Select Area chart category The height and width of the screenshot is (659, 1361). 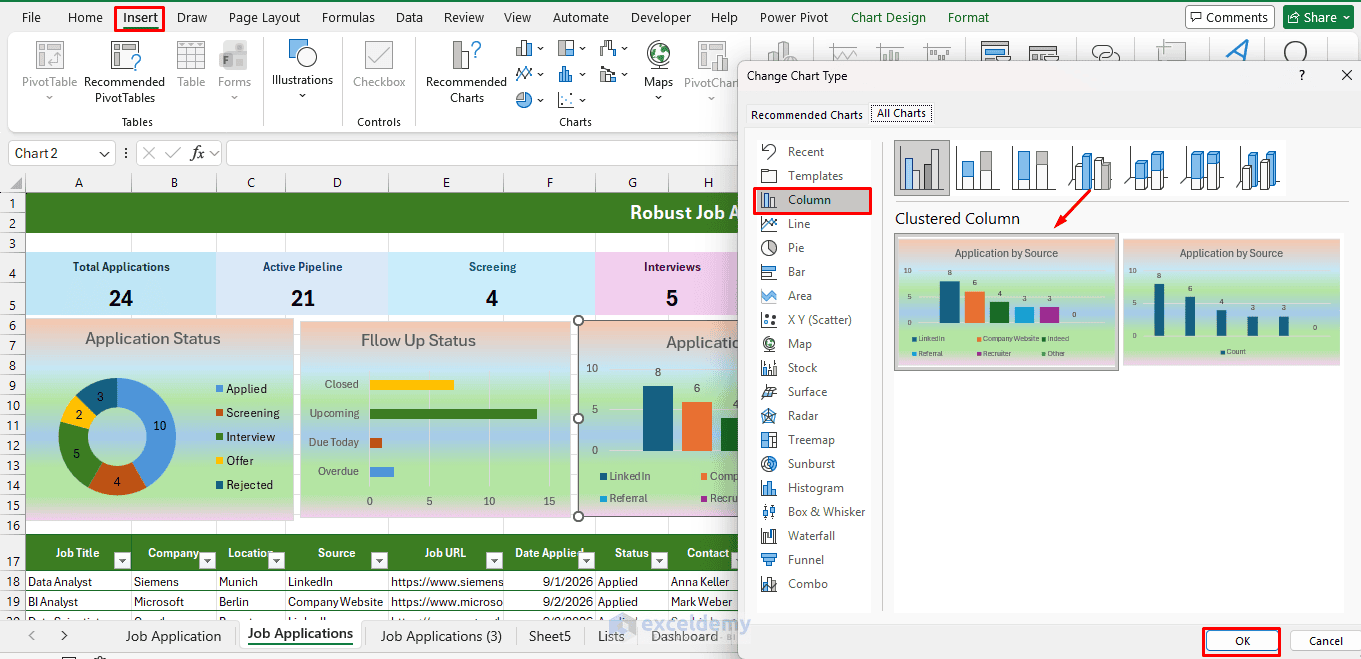(813, 296)
